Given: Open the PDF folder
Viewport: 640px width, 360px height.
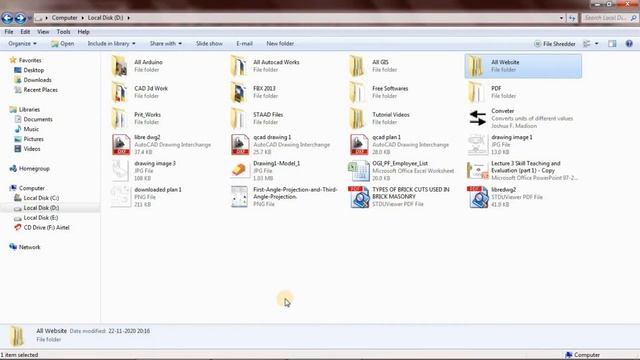Looking at the screenshot, I should (x=486, y=92).
